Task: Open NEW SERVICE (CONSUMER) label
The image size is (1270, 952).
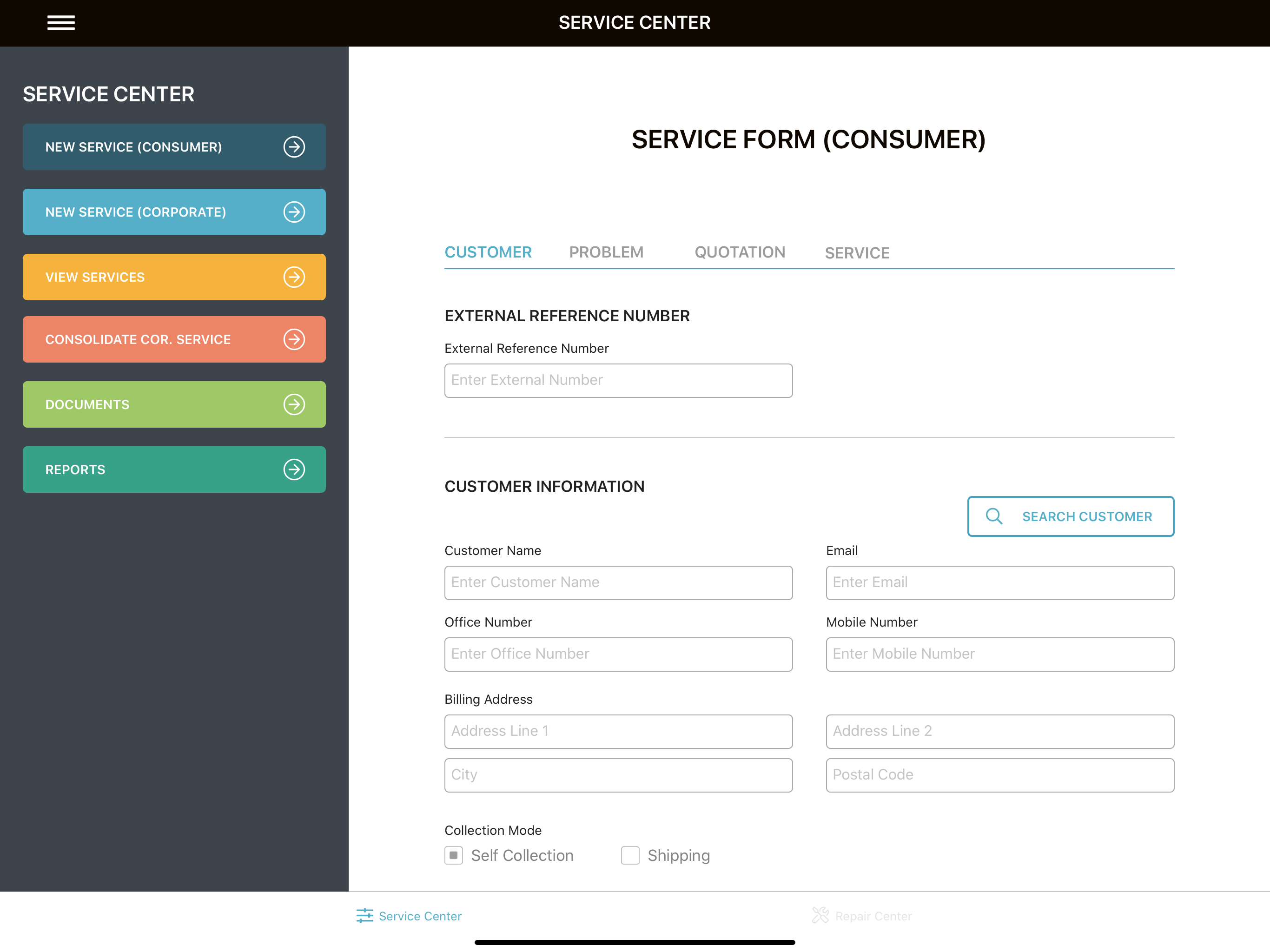Action: point(133,147)
